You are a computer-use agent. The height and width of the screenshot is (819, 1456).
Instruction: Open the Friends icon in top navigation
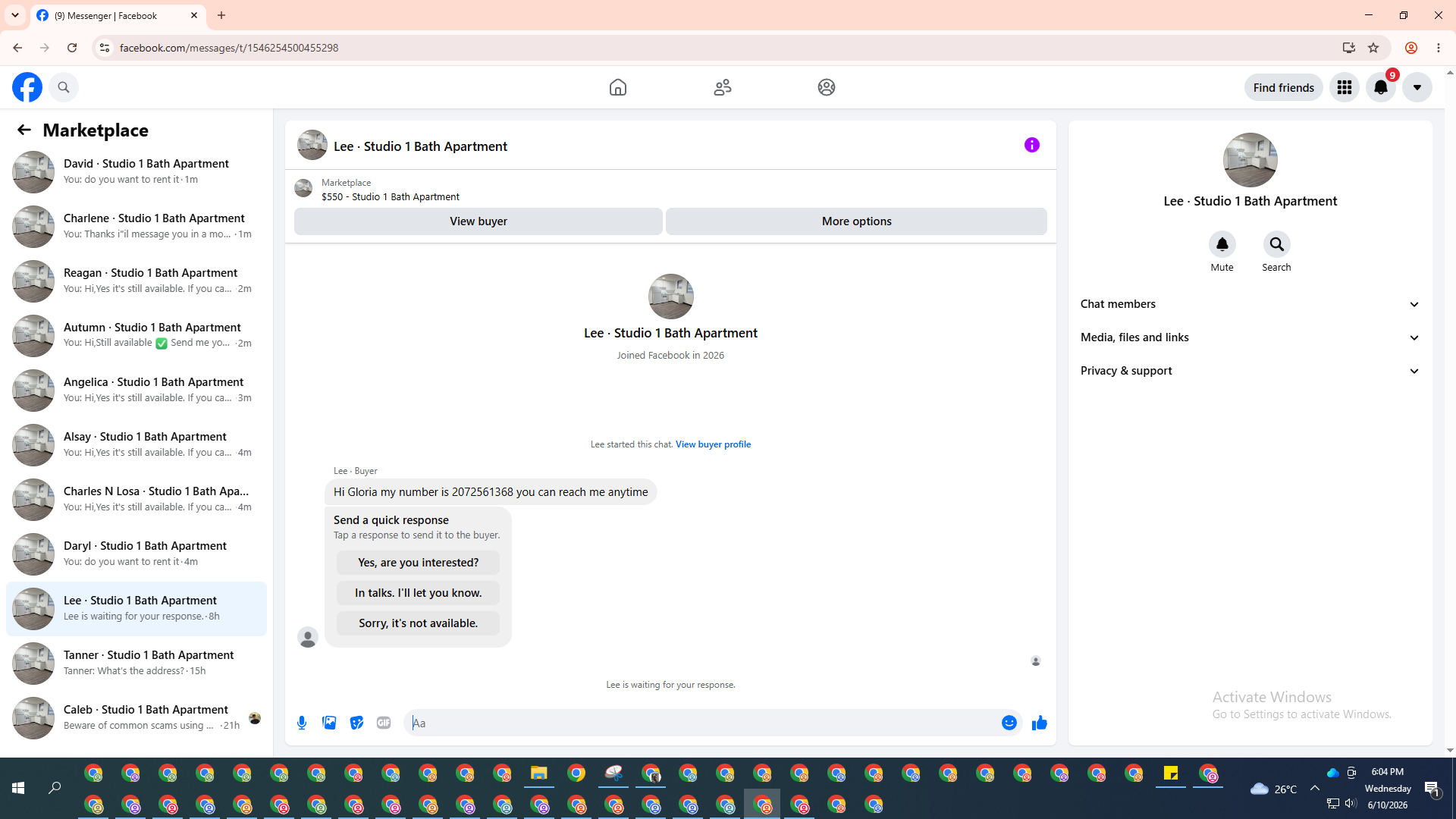pyautogui.click(x=723, y=87)
